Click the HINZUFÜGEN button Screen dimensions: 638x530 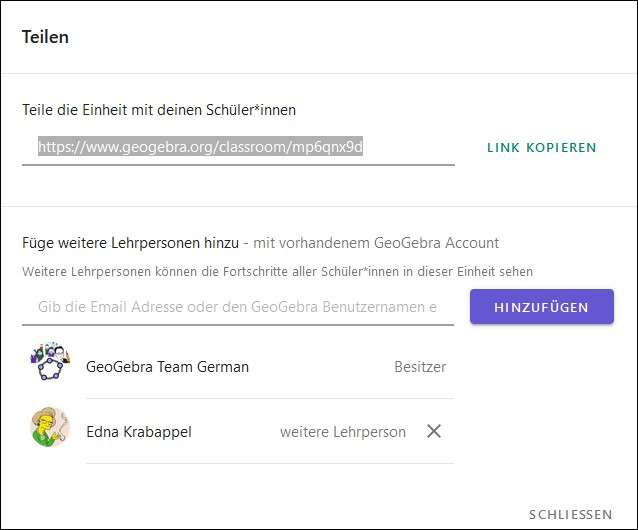point(542,307)
